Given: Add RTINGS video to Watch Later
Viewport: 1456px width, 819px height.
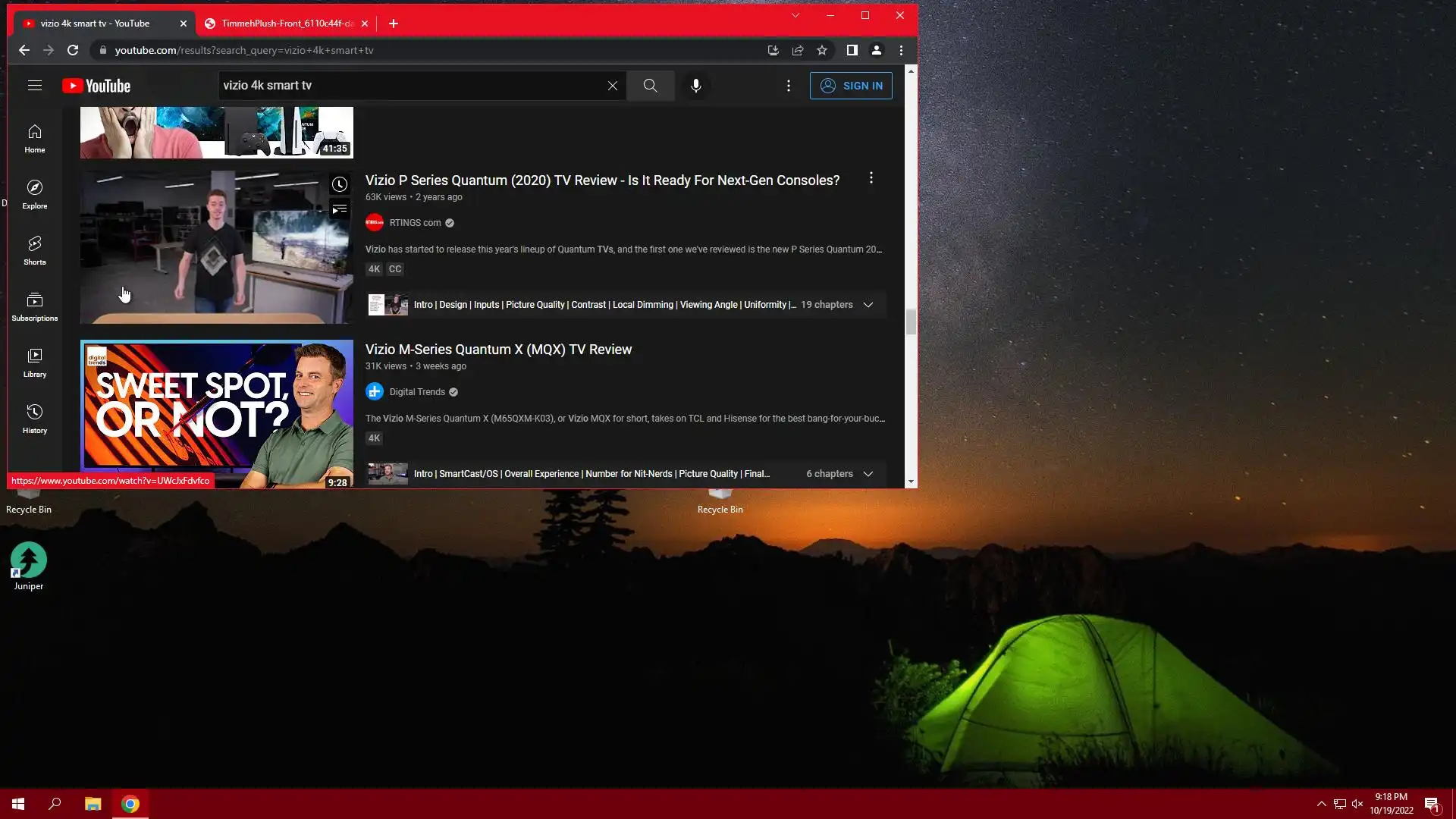Looking at the screenshot, I should coord(339,184).
